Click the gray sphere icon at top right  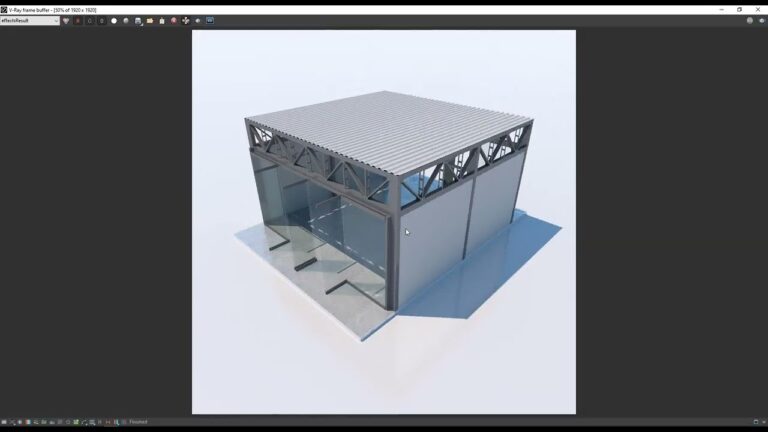click(x=750, y=20)
